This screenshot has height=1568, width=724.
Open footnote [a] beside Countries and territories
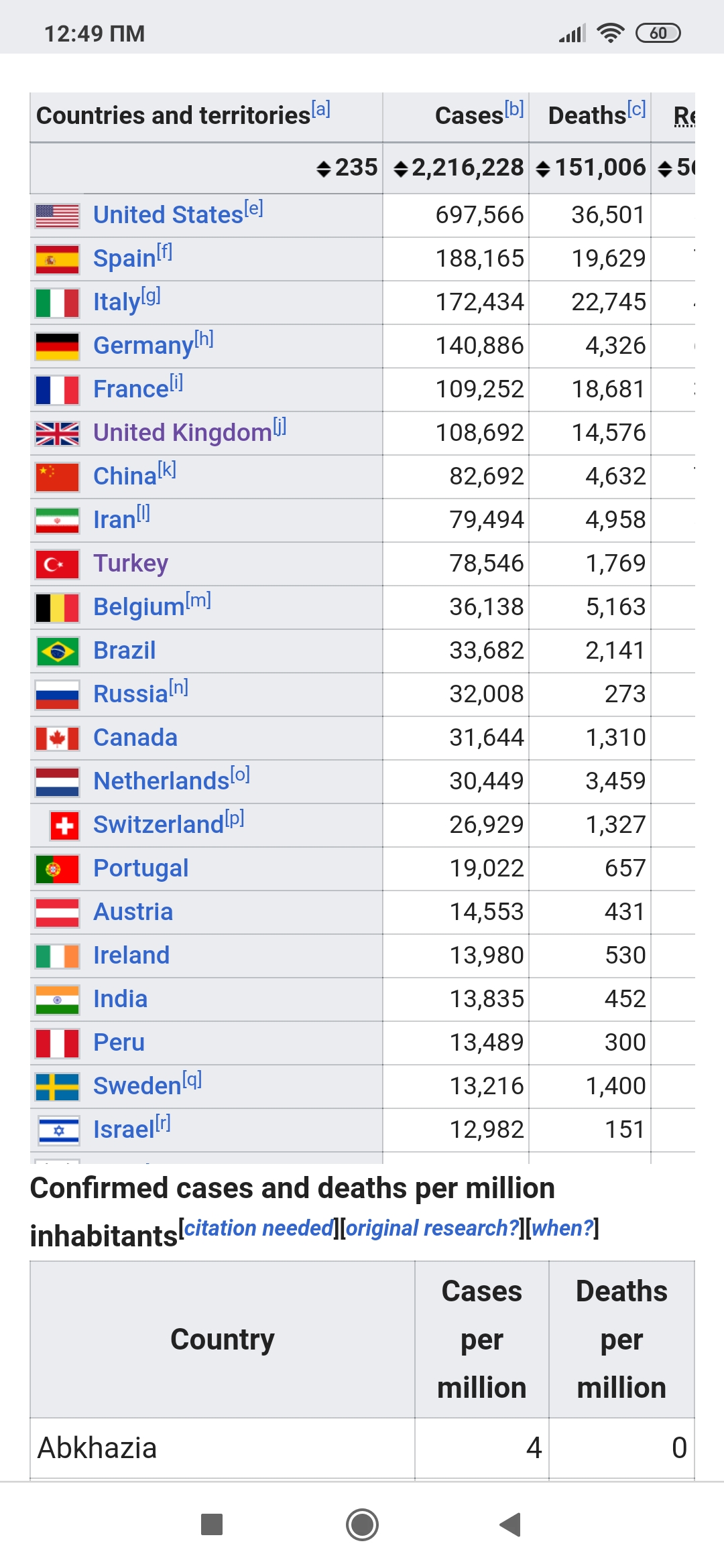pyautogui.click(x=321, y=109)
